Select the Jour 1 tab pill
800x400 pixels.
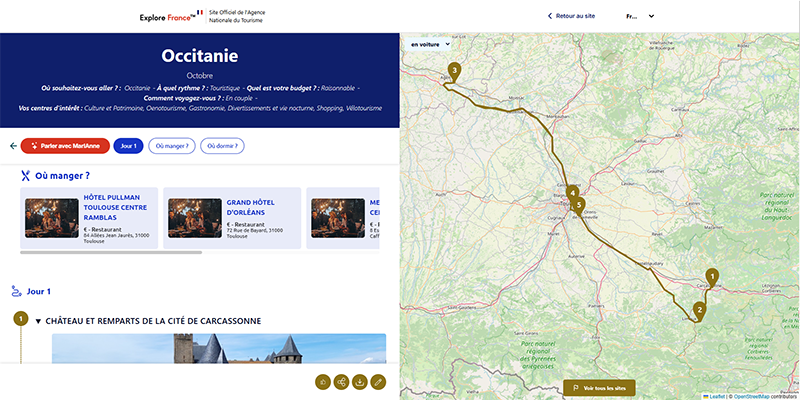(129, 146)
